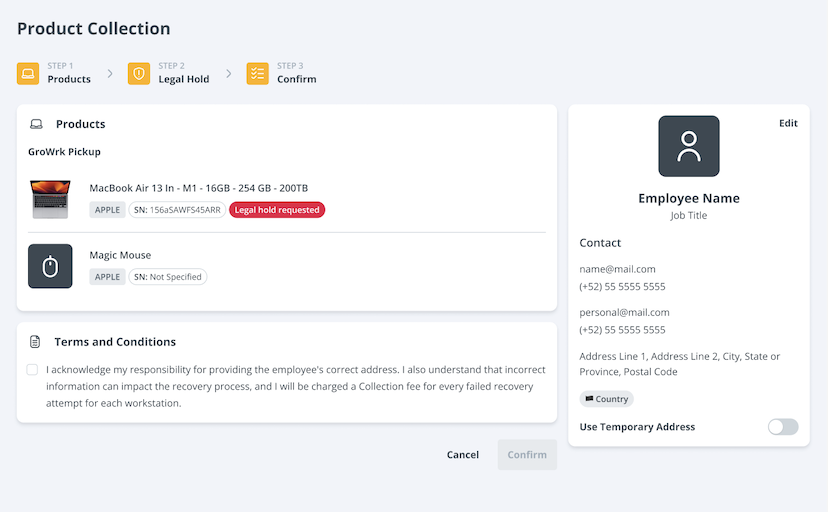Click the Step 1 Products laptop icon
Image resolution: width=828 pixels, height=512 pixels.
click(28, 73)
